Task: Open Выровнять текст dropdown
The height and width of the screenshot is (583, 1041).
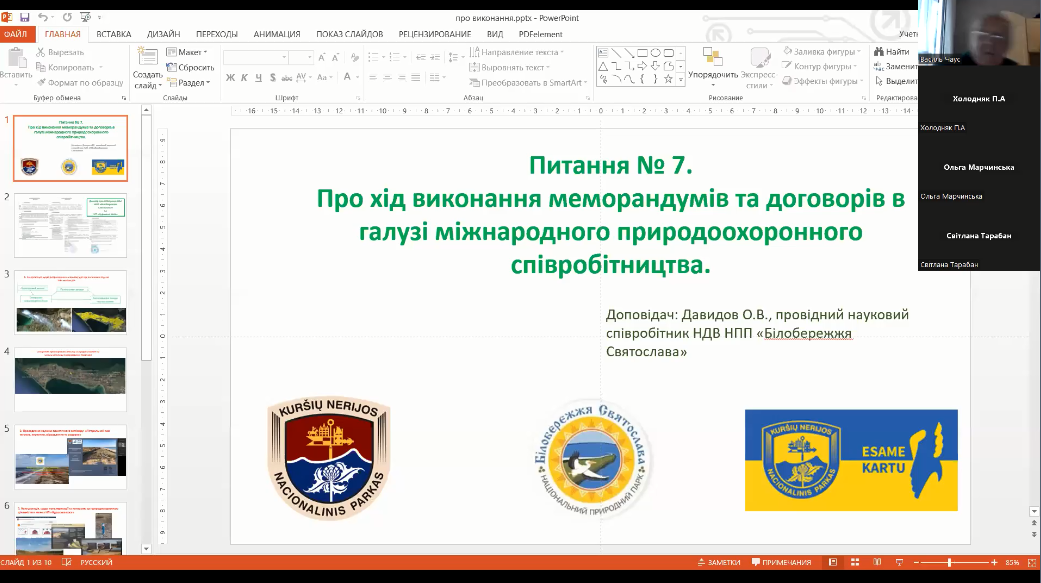Action: (509, 67)
